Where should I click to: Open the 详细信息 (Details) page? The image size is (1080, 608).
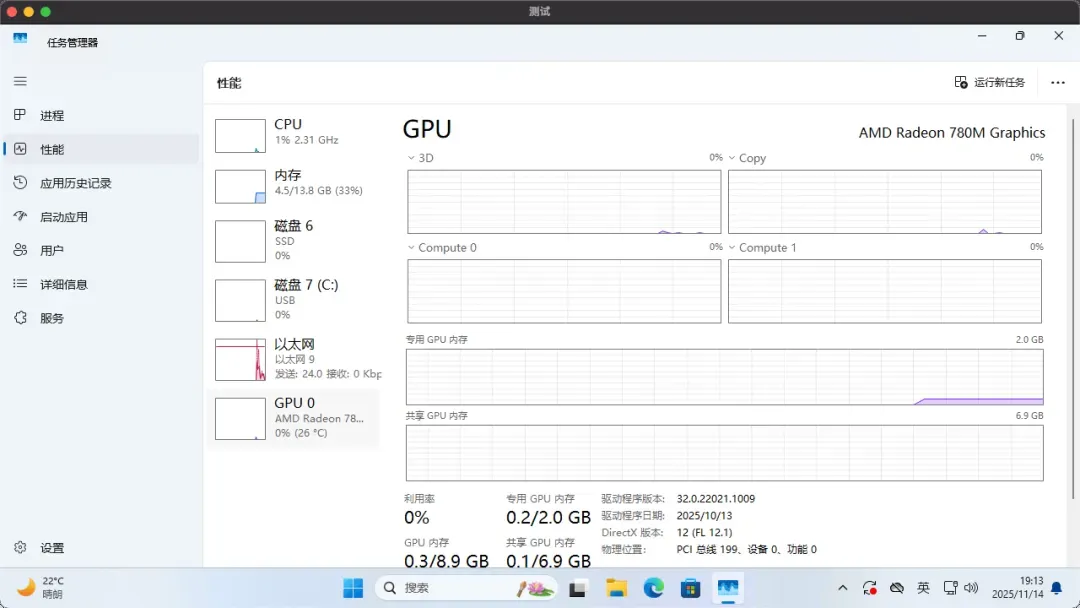(x=63, y=285)
